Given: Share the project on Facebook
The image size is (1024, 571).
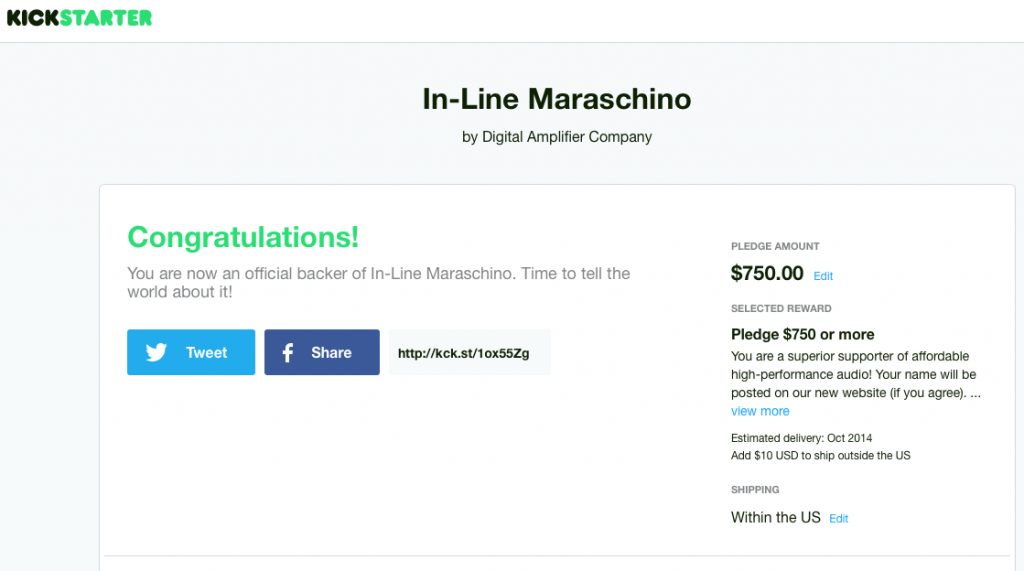Looking at the screenshot, I should click(x=322, y=352).
